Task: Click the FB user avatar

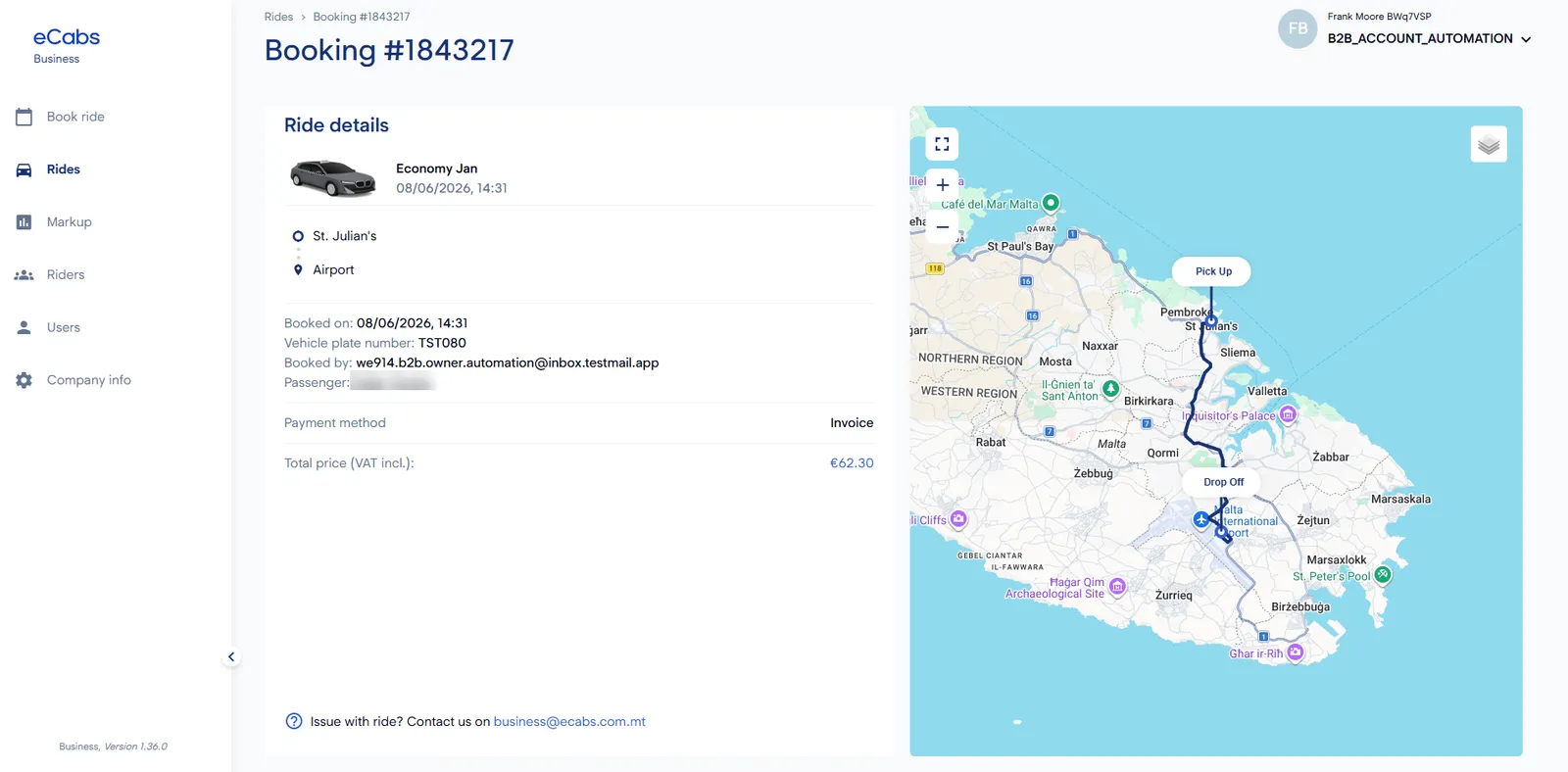Action: (1298, 28)
